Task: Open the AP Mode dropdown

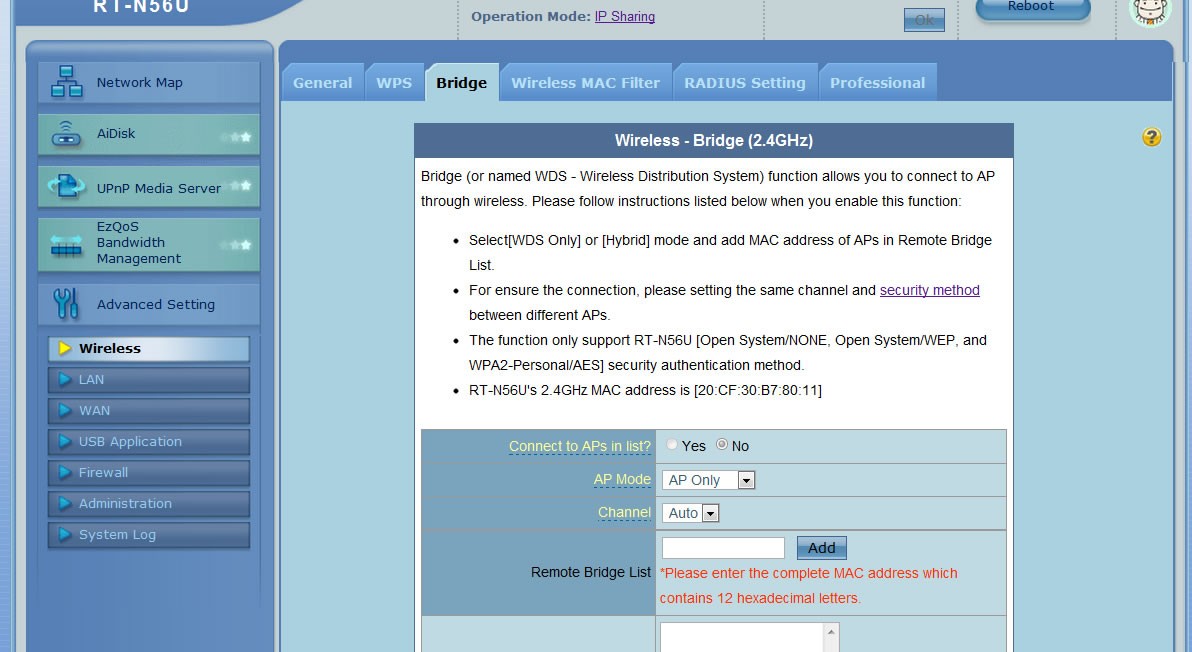Action: (709, 480)
